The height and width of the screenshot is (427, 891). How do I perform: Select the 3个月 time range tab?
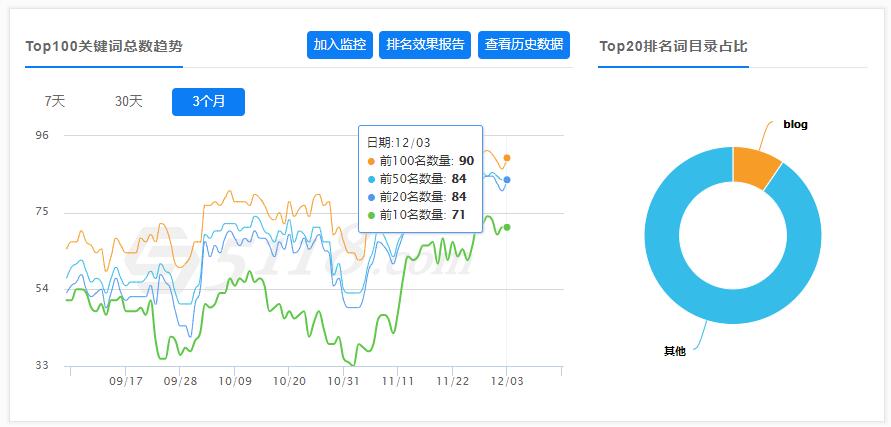208,101
